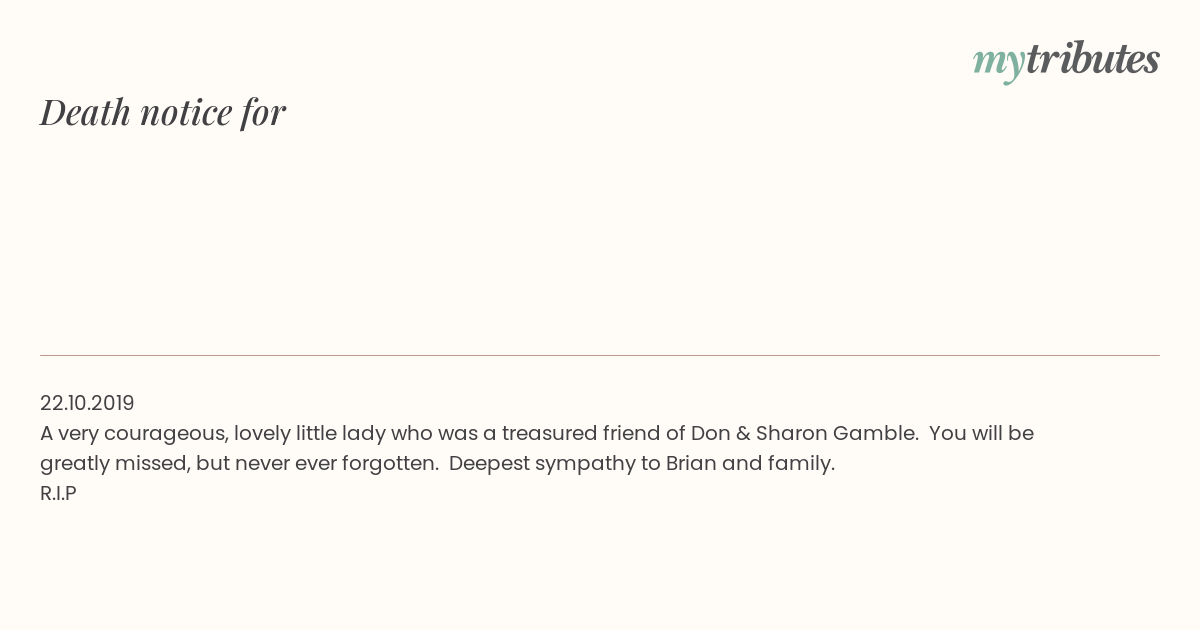1200x630 pixels.
Task: Click the blank name area under the heading
Action: point(600,240)
